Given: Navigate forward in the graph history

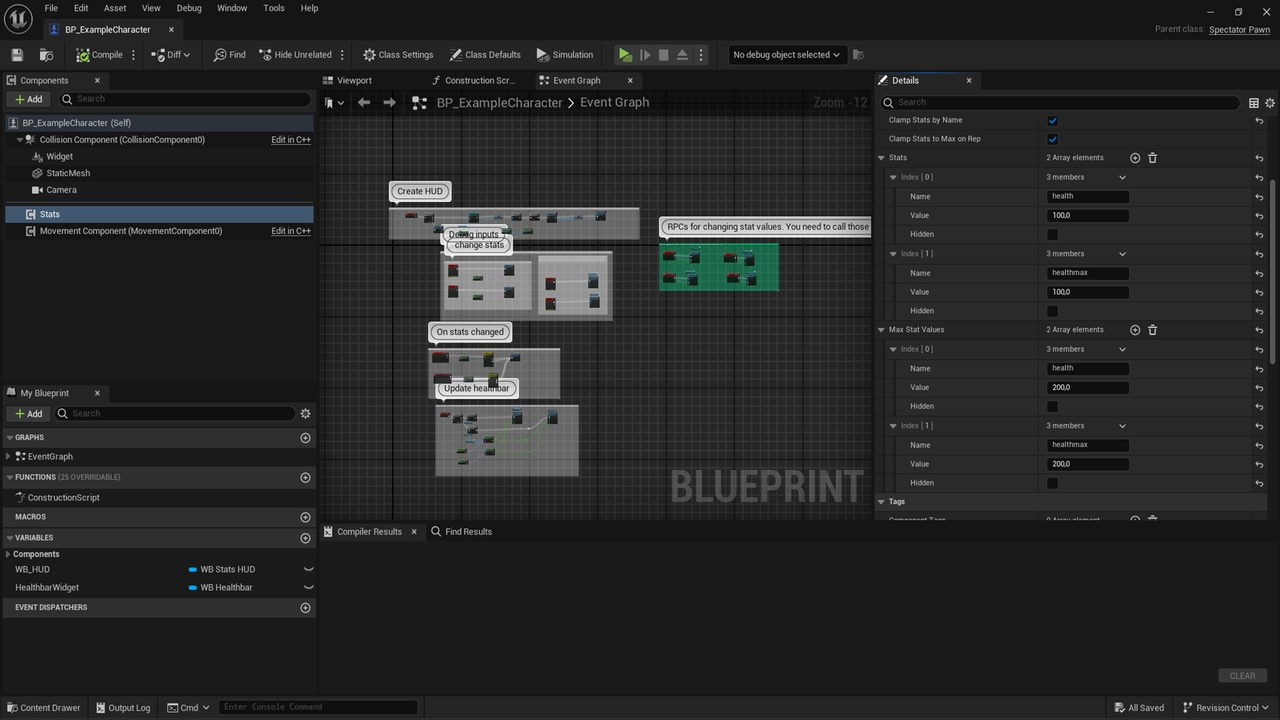Looking at the screenshot, I should pos(390,103).
